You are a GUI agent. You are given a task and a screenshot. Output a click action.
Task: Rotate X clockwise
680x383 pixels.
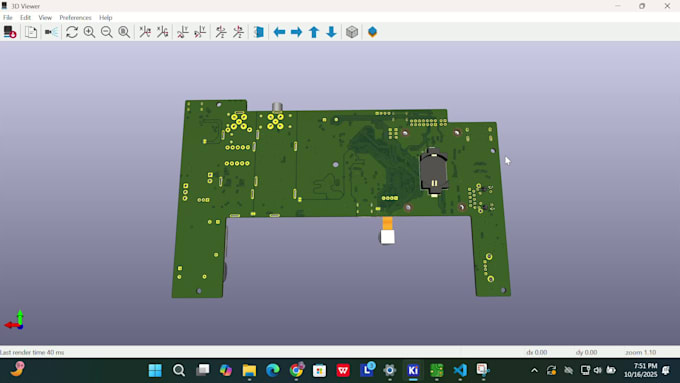(x=145, y=32)
